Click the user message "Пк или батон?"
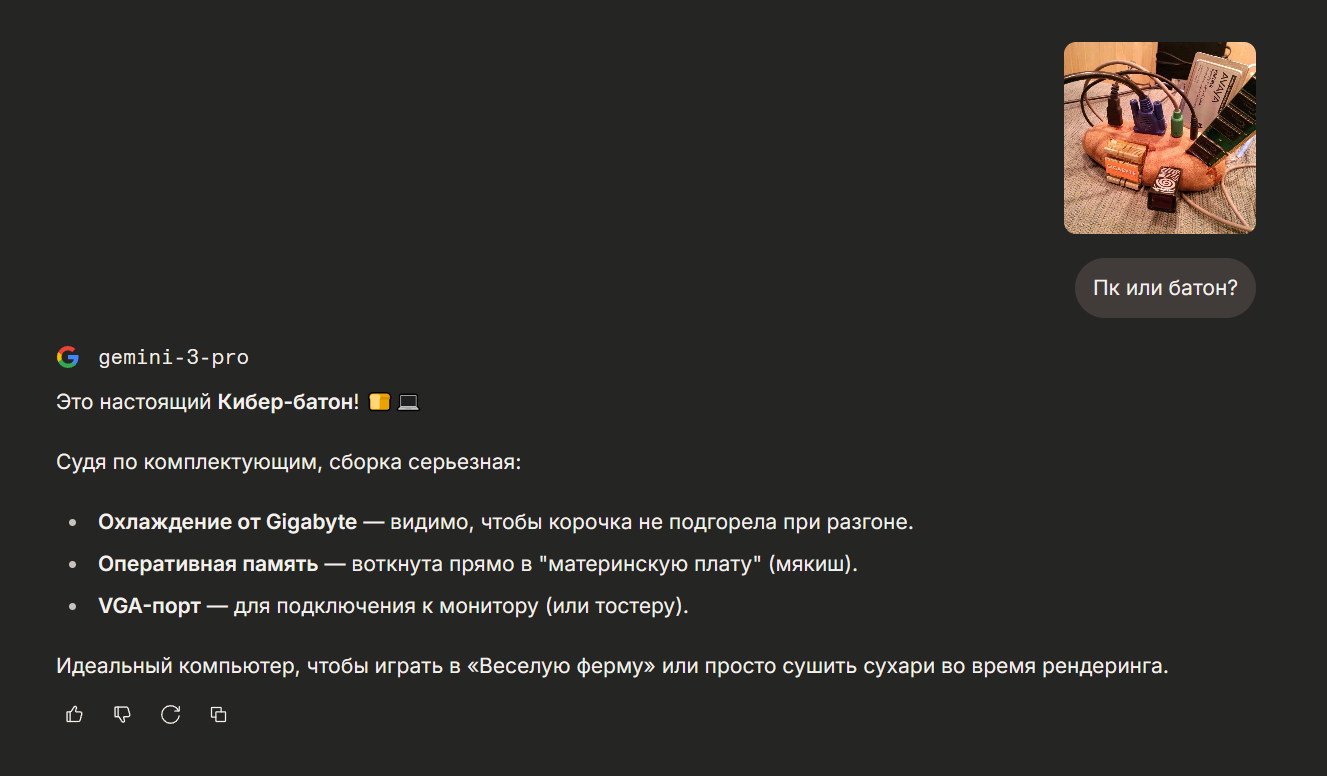1327x776 pixels. pos(1165,288)
